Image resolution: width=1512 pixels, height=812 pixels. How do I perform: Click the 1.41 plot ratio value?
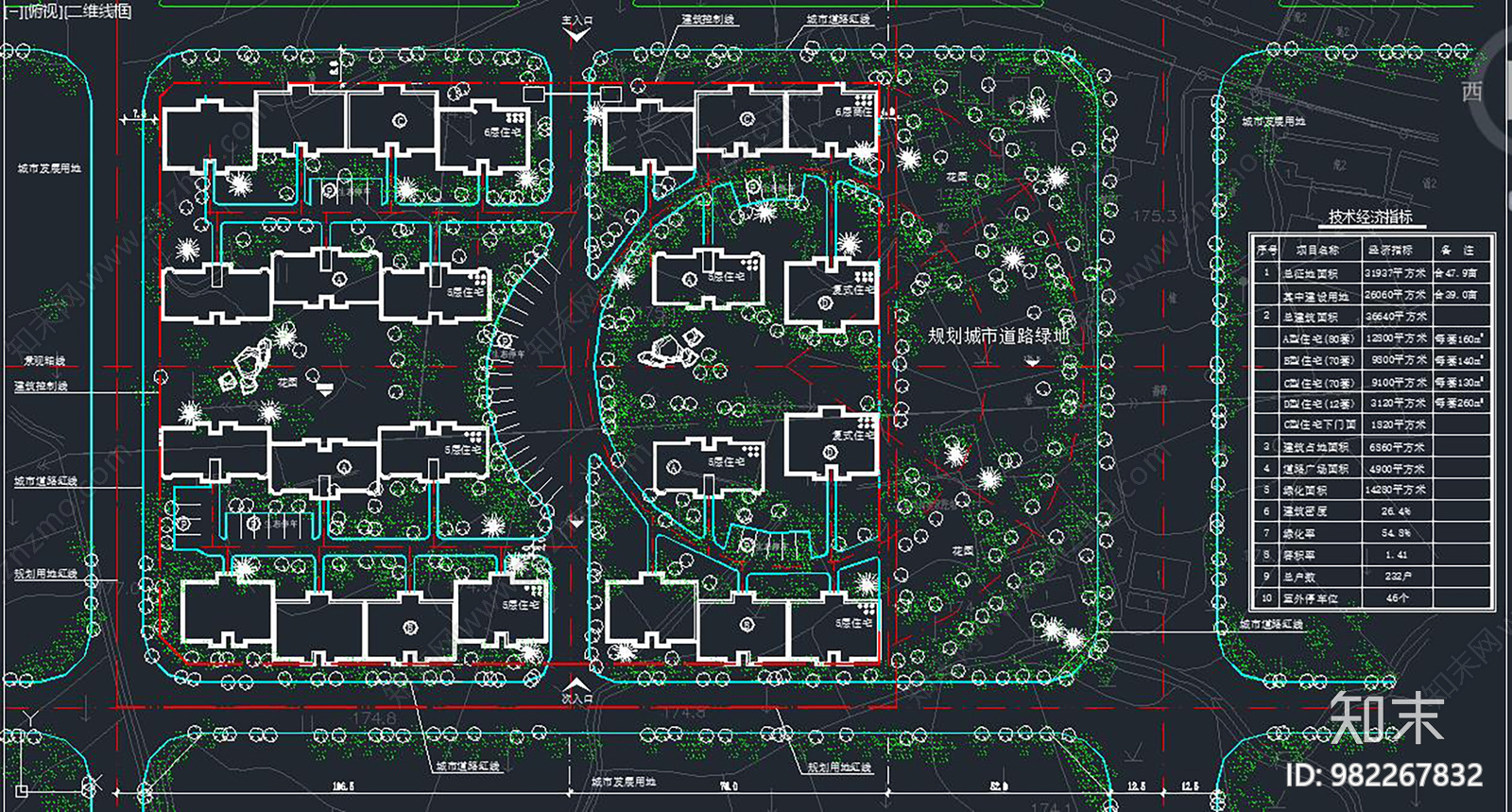click(1395, 555)
